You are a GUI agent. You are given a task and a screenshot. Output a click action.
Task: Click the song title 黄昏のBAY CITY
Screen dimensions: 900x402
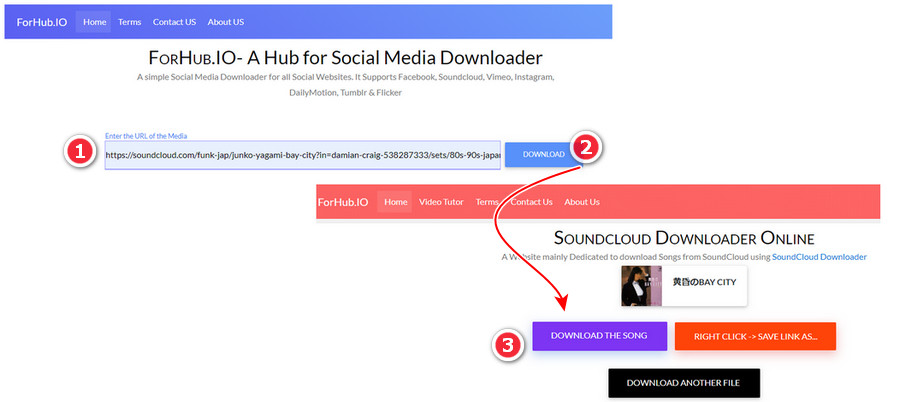pos(704,283)
